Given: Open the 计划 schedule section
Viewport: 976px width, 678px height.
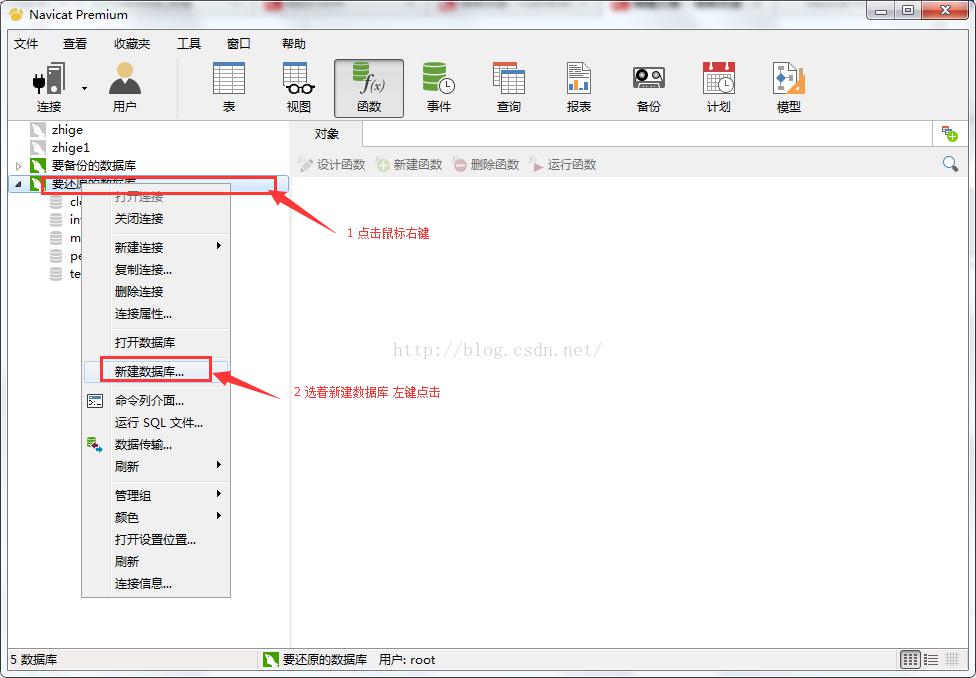Looking at the screenshot, I should tap(718, 87).
